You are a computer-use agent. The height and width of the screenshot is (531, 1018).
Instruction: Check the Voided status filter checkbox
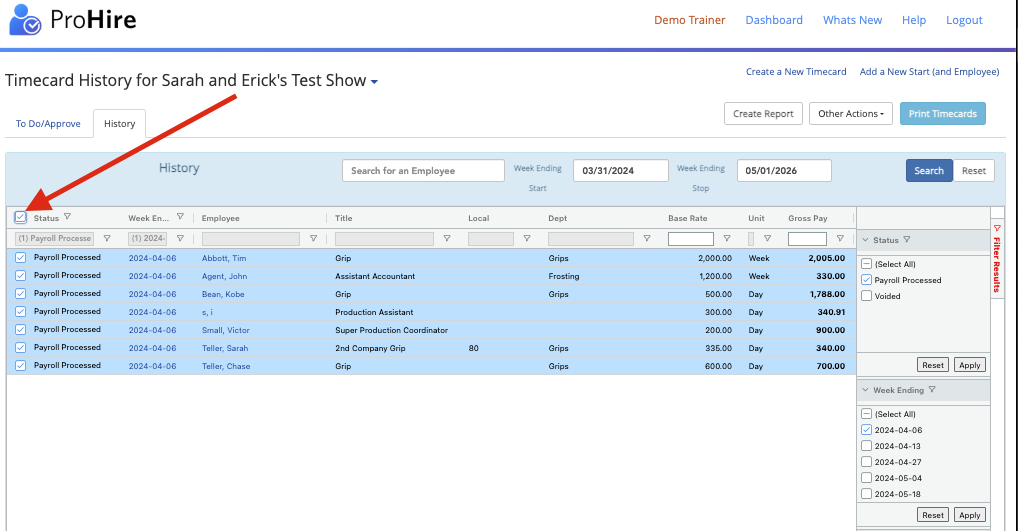pyautogui.click(x=866, y=296)
